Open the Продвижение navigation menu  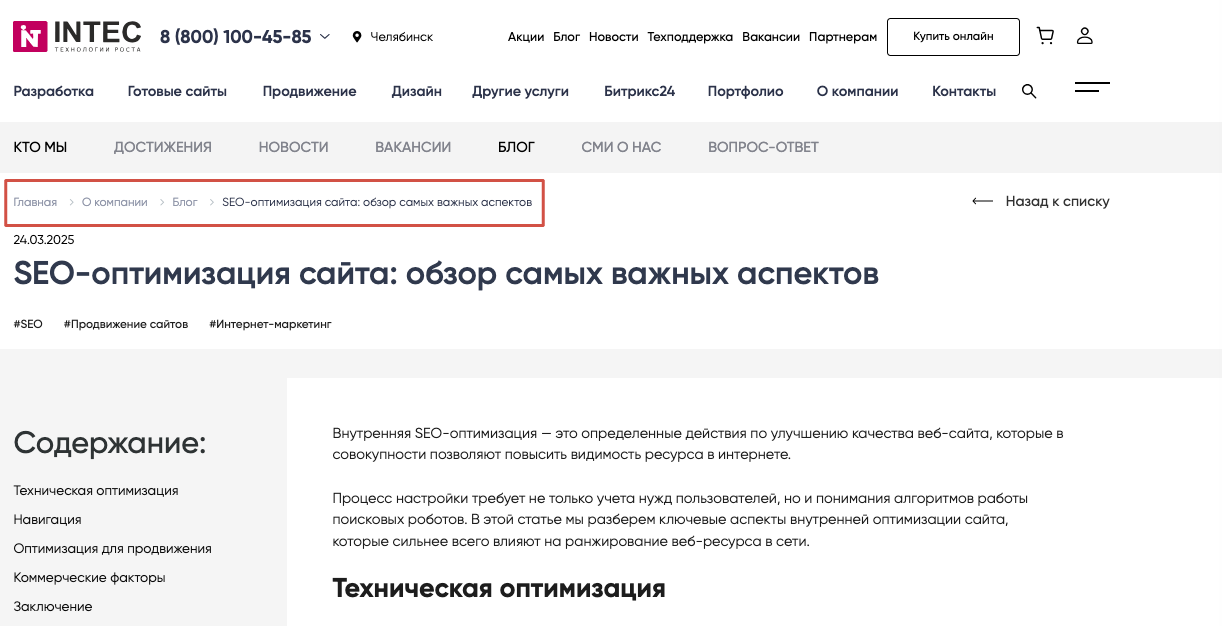point(309,90)
